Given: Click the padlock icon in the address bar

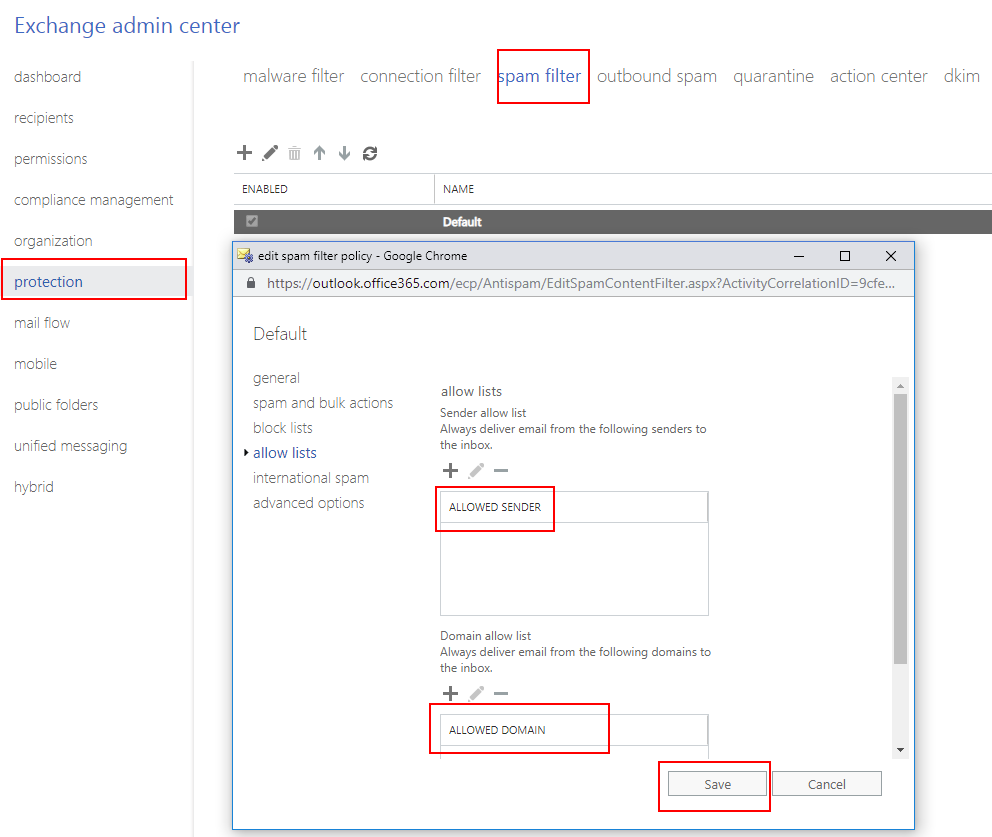Looking at the screenshot, I should [x=251, y=283].
